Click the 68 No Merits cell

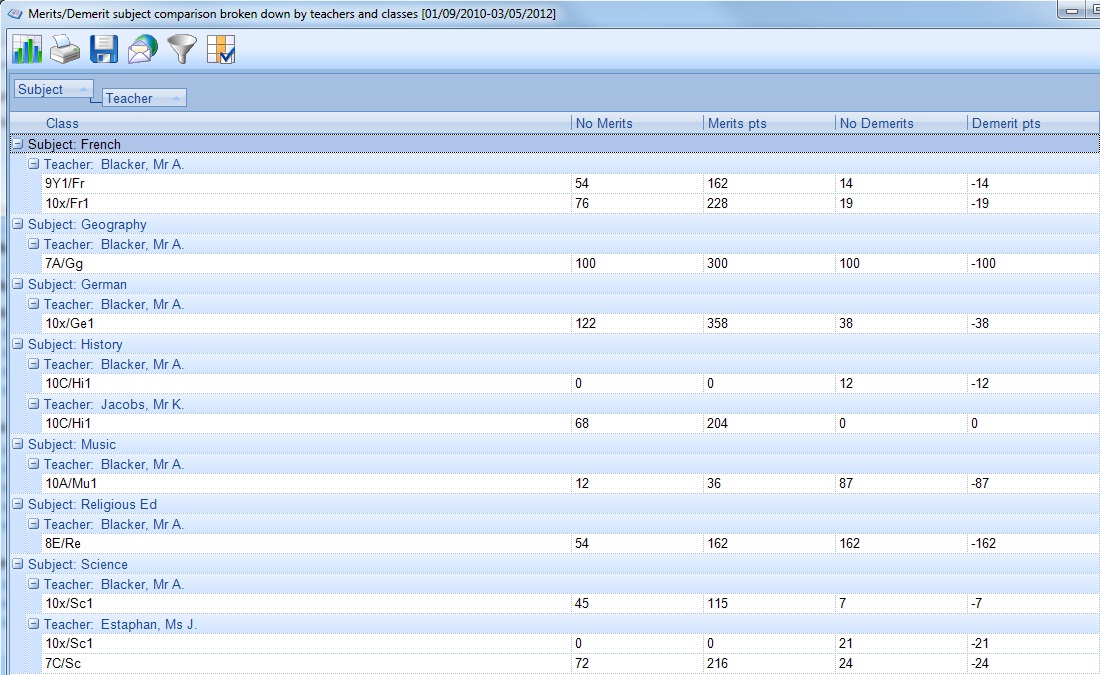click(637, 423)
